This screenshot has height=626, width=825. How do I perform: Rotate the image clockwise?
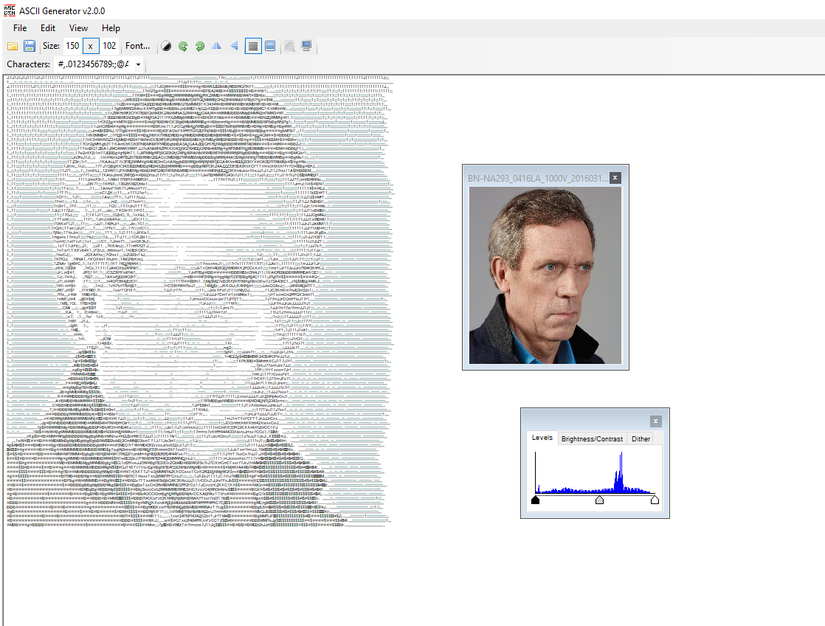click(x=199, y=46)
